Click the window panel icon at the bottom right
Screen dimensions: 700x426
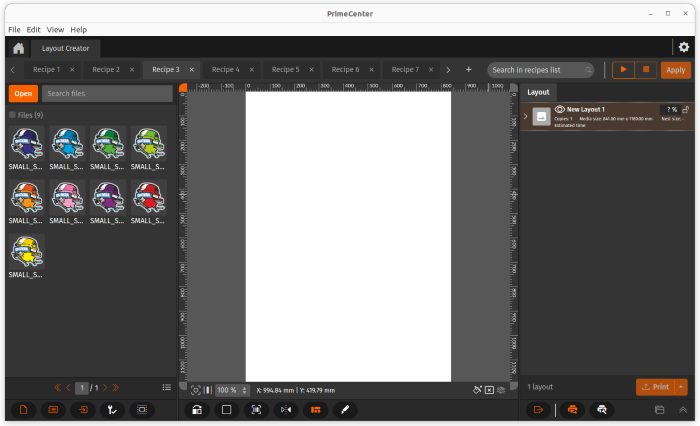659,410
